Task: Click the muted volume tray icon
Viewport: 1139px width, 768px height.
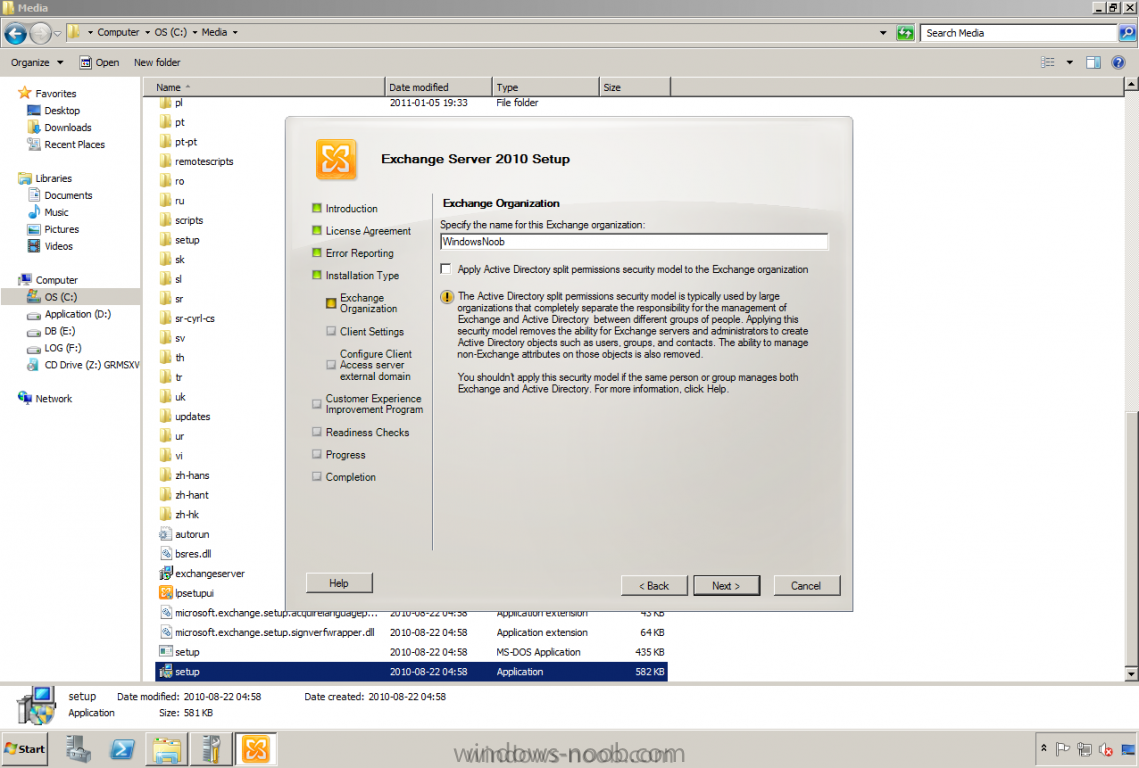Action: 1106,749
